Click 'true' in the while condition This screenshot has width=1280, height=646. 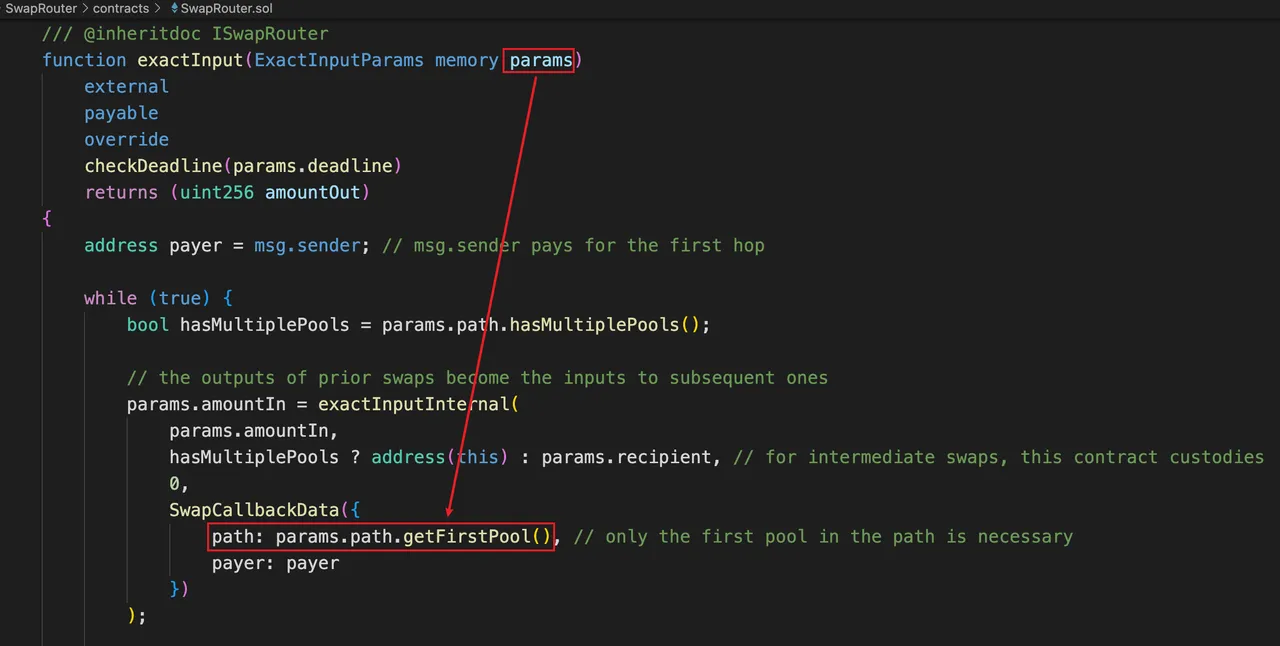coord(180,298)
